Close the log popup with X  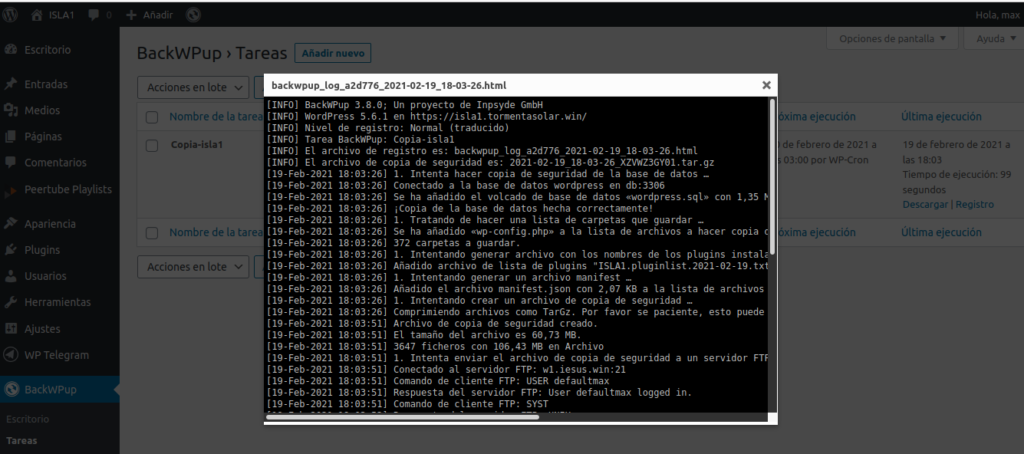[766, 85]
